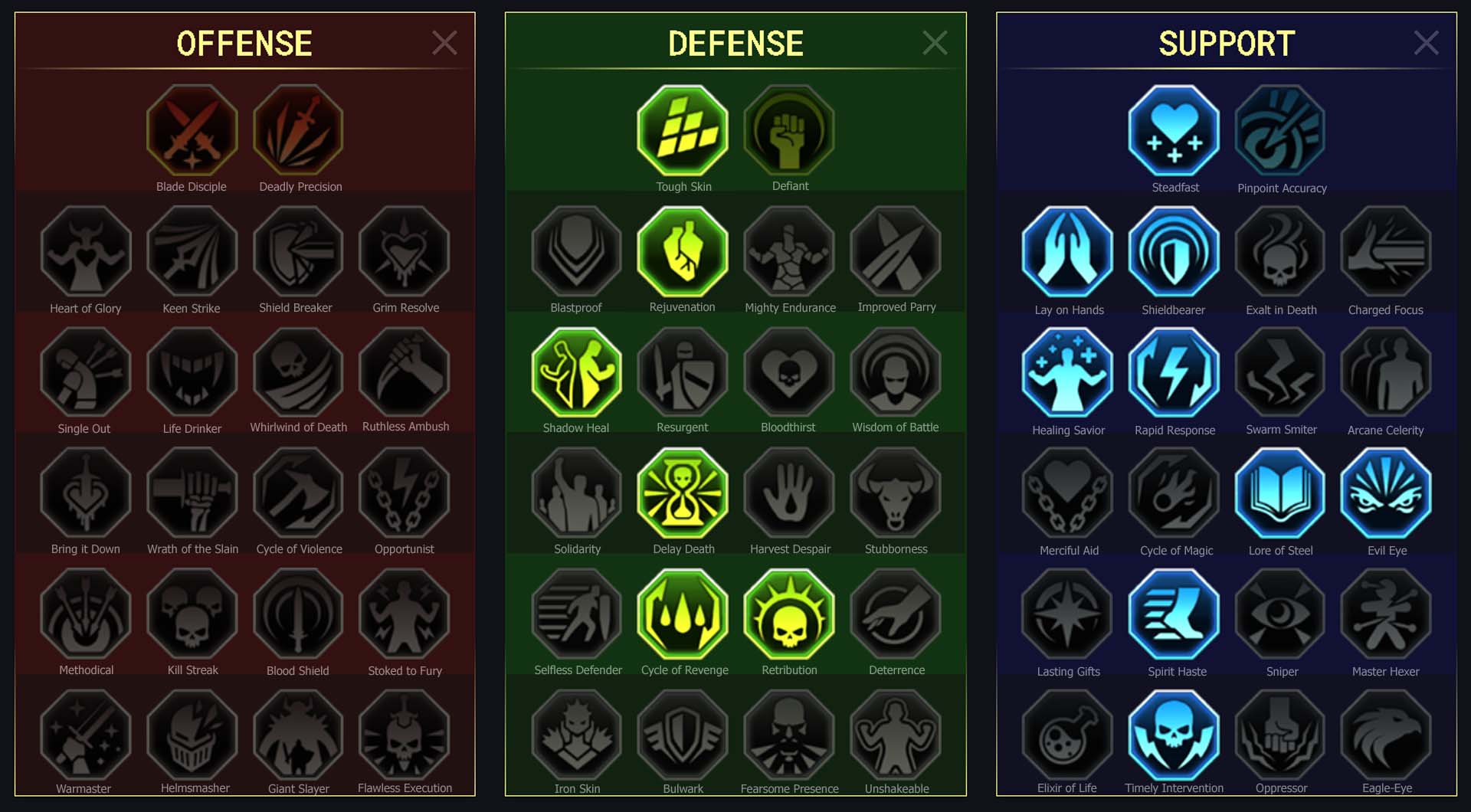The image size is (1471, 812).
Task: Pick the Bulwark shield mastery
Action: click(x=683, y=734)
